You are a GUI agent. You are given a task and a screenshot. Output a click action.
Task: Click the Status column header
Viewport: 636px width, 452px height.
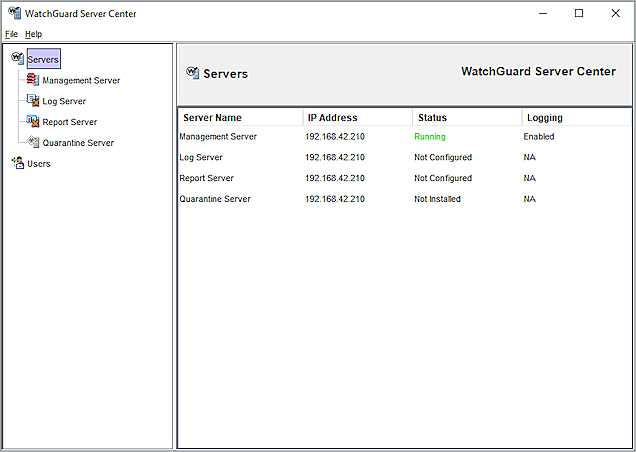click(432, 118)
